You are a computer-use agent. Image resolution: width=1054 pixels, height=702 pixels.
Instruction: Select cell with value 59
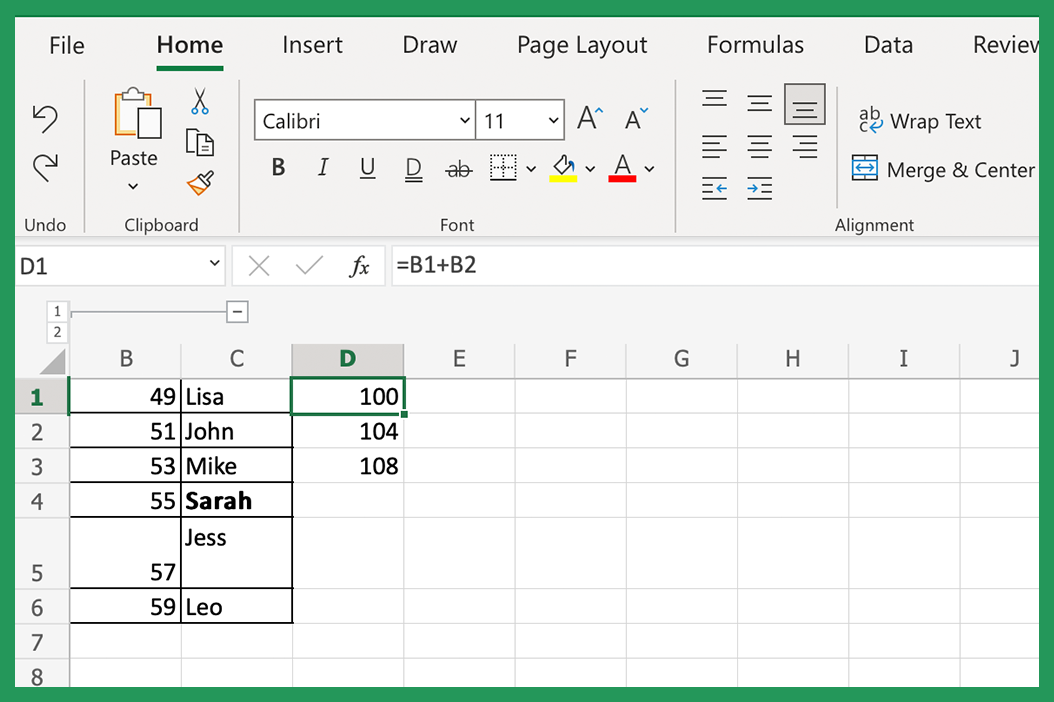click(126, 607)
